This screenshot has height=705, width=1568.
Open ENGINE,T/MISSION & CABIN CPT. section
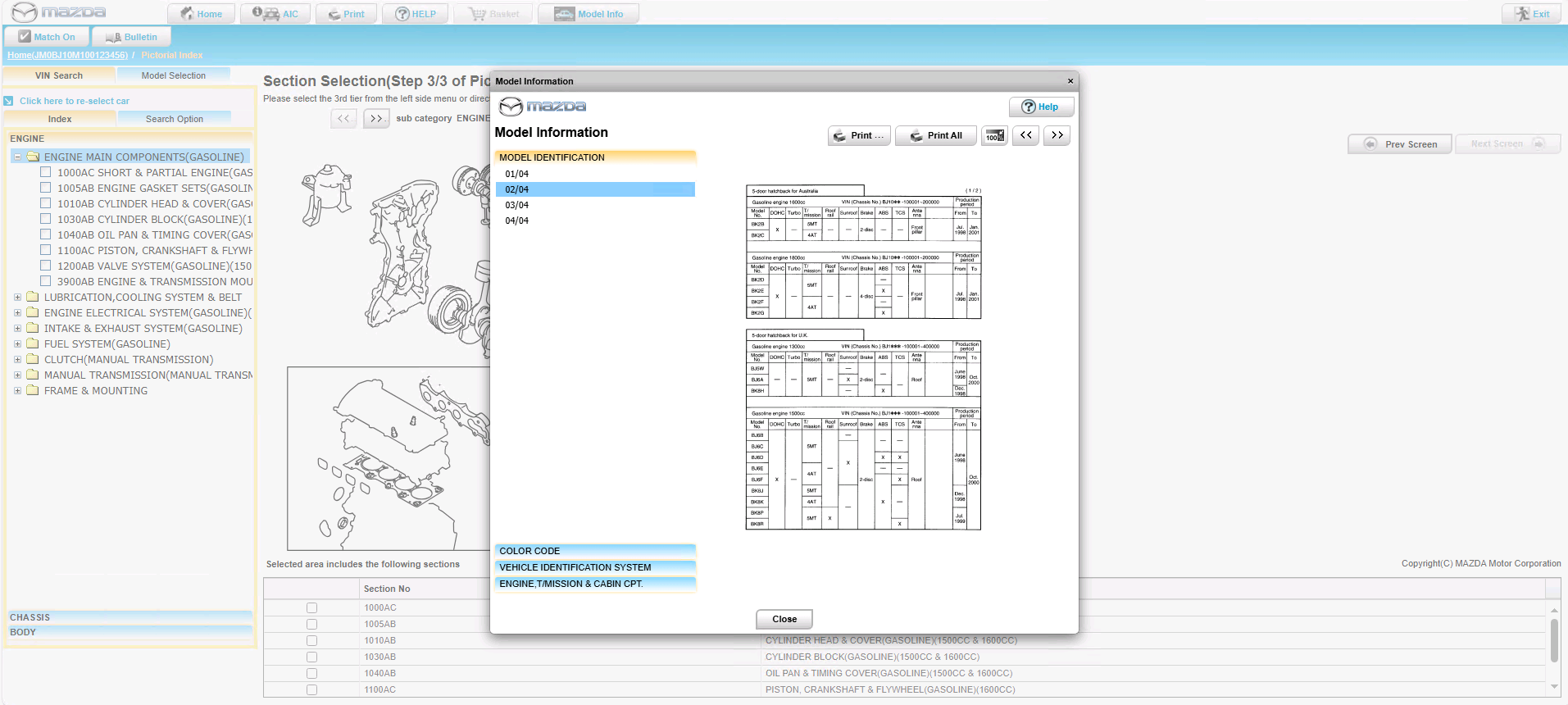point(595,584)
